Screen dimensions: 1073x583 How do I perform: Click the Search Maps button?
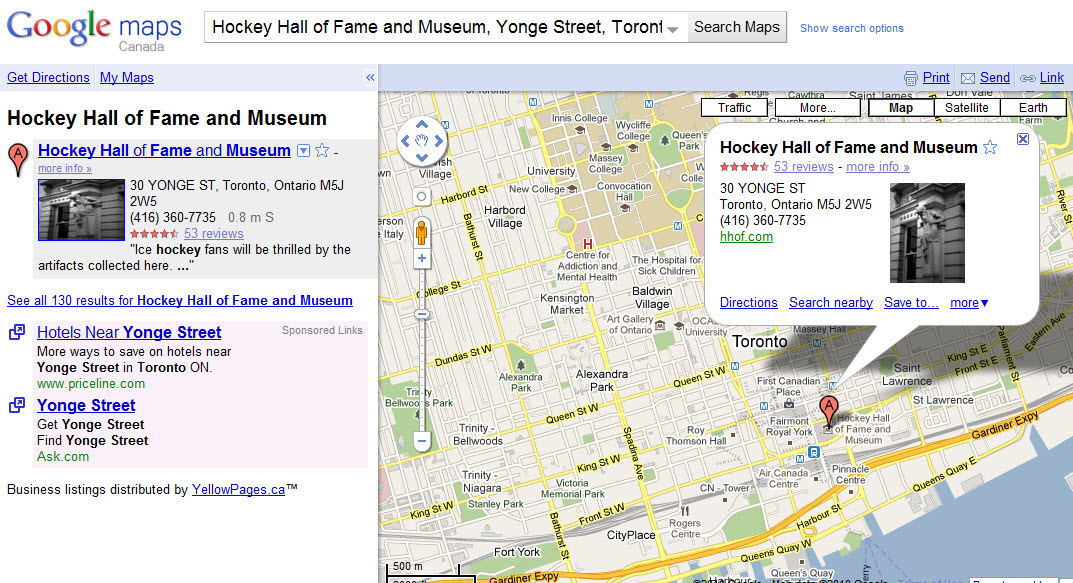pyautogui.click(x=736, y=27)
